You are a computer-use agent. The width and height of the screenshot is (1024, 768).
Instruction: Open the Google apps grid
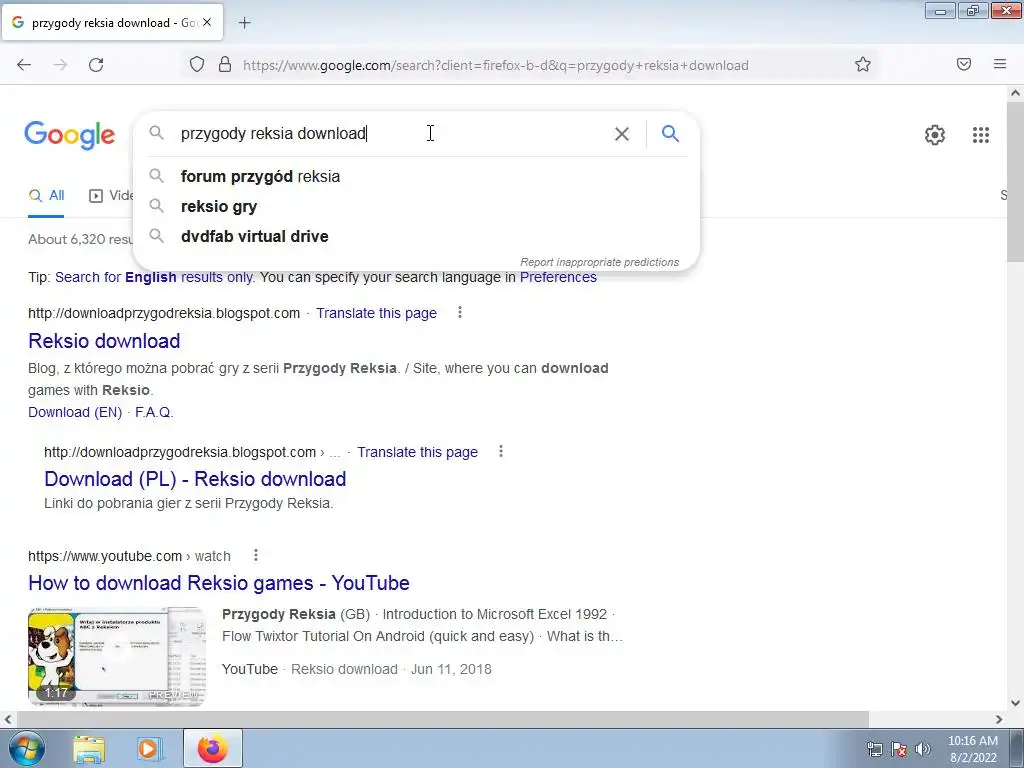(x=980, y=135)
